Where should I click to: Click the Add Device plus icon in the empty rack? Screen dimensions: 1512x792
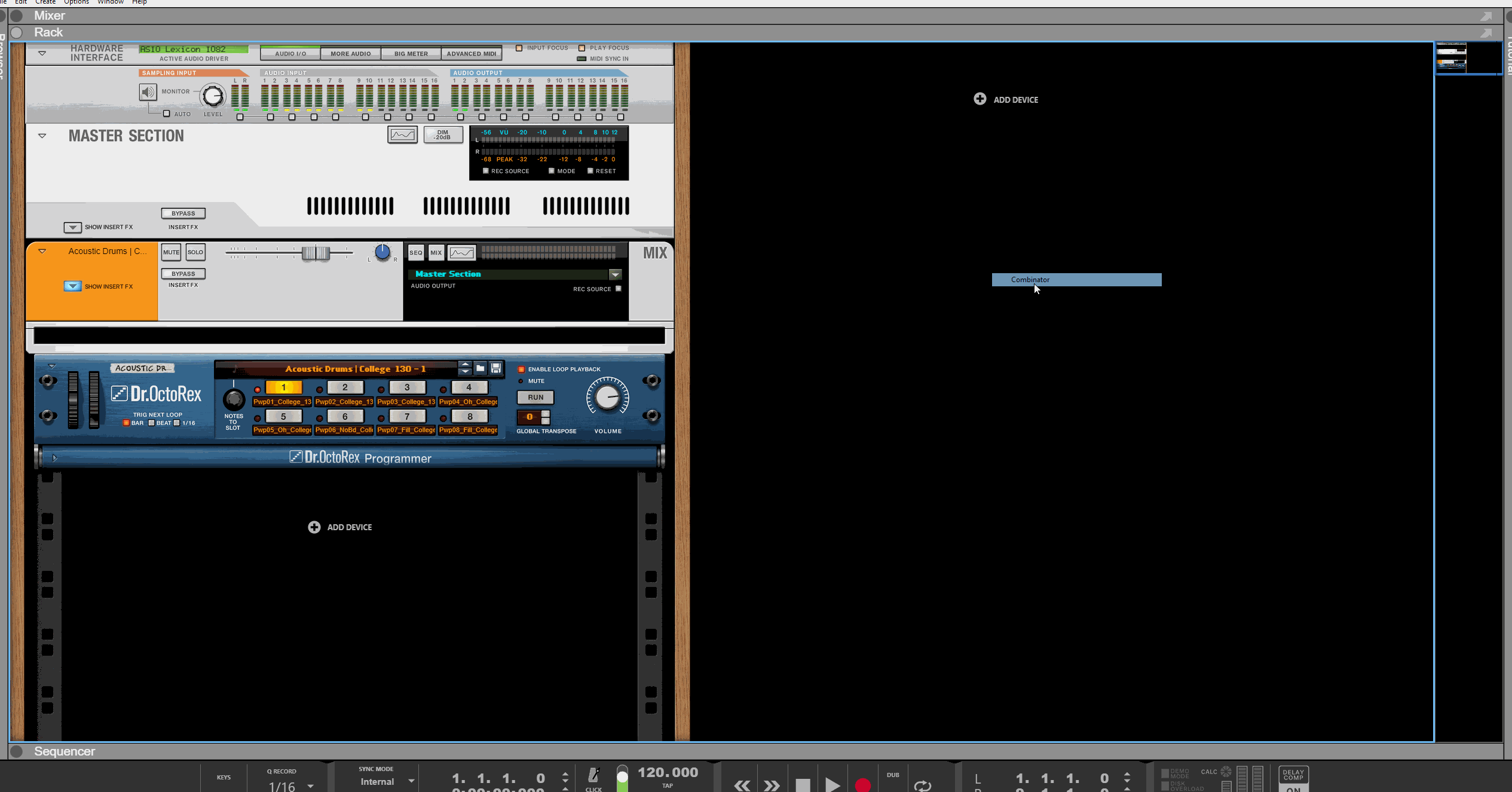click(980, 99)
